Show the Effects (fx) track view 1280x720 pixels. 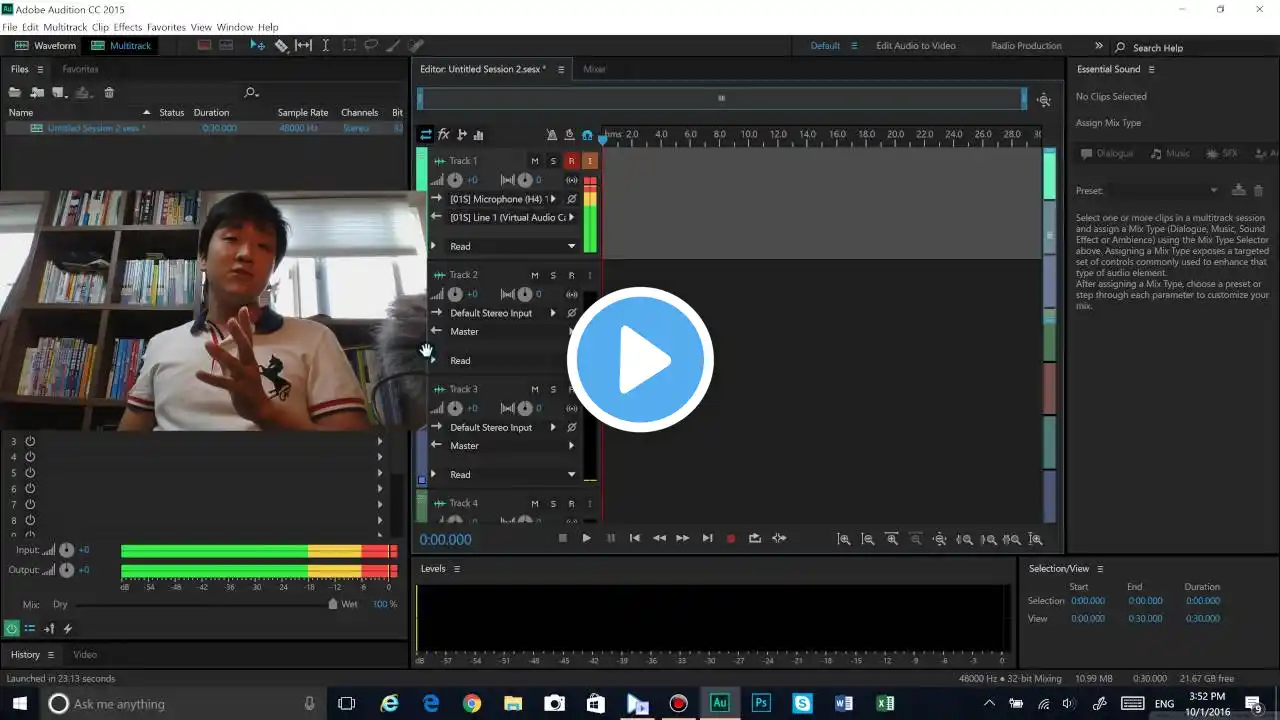pyautogui.click(x=444, y=134)
